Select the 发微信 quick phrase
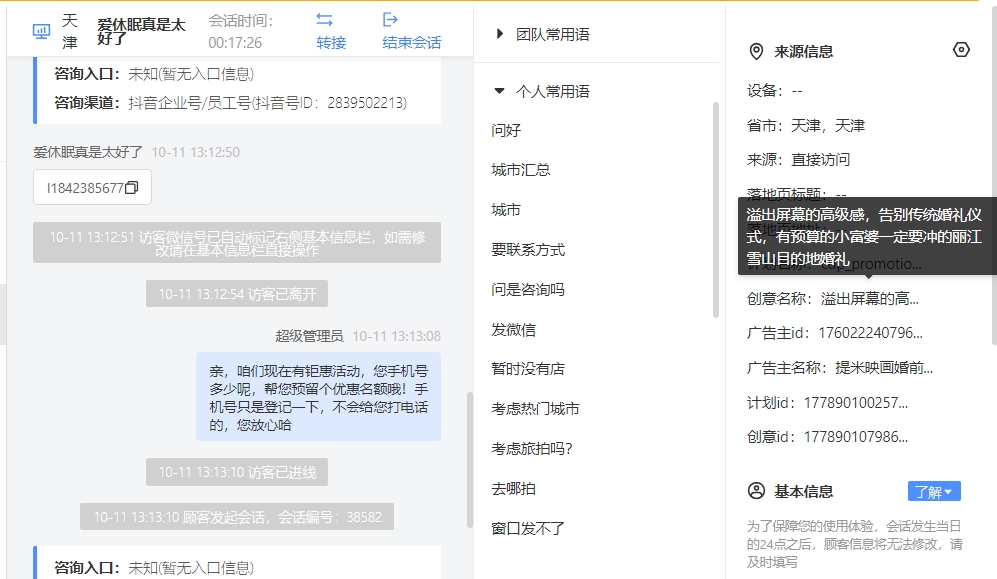The image size is (997, 579). coord(513,330)
